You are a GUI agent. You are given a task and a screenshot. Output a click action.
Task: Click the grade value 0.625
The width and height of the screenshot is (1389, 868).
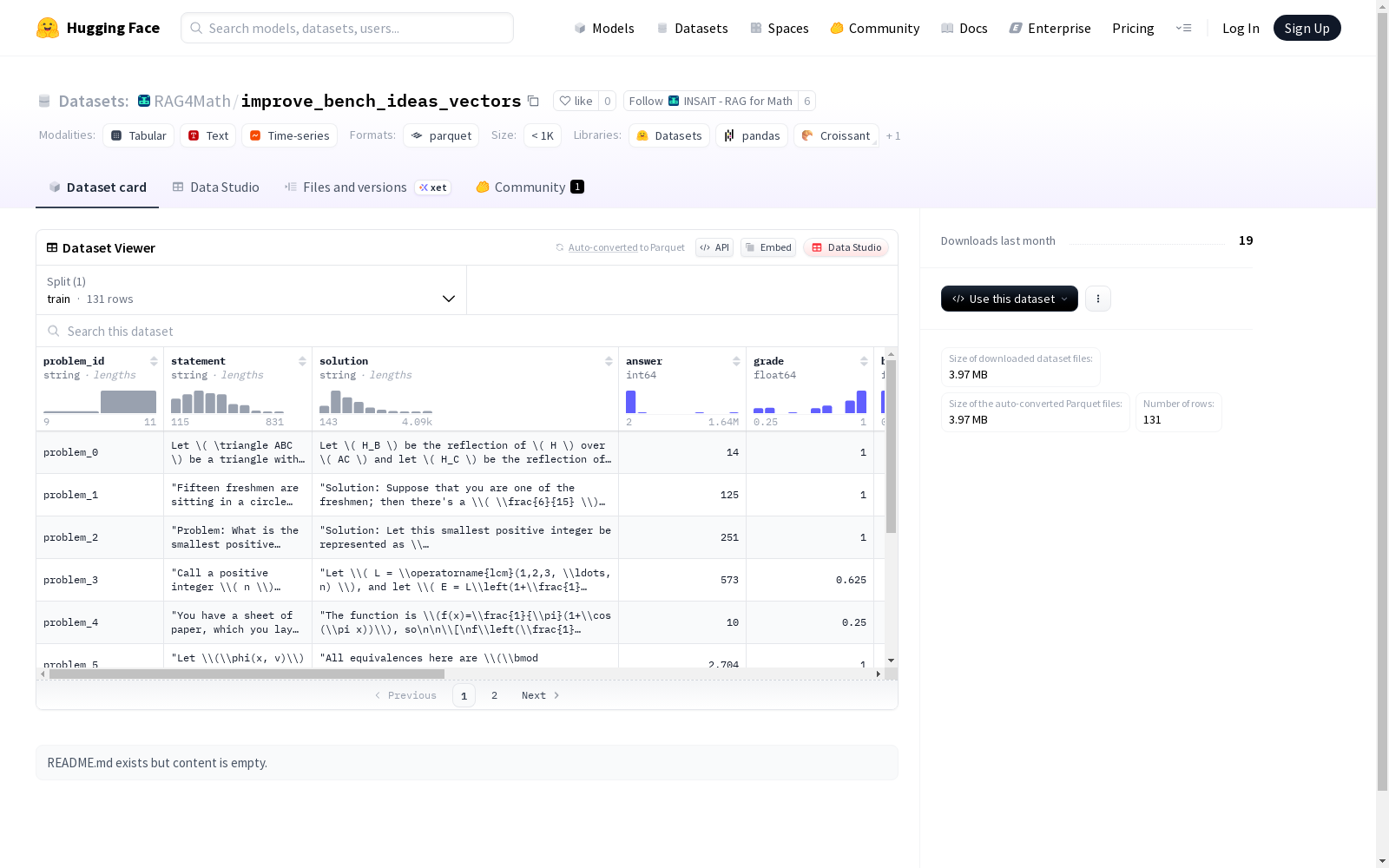(x=851, y=580)
